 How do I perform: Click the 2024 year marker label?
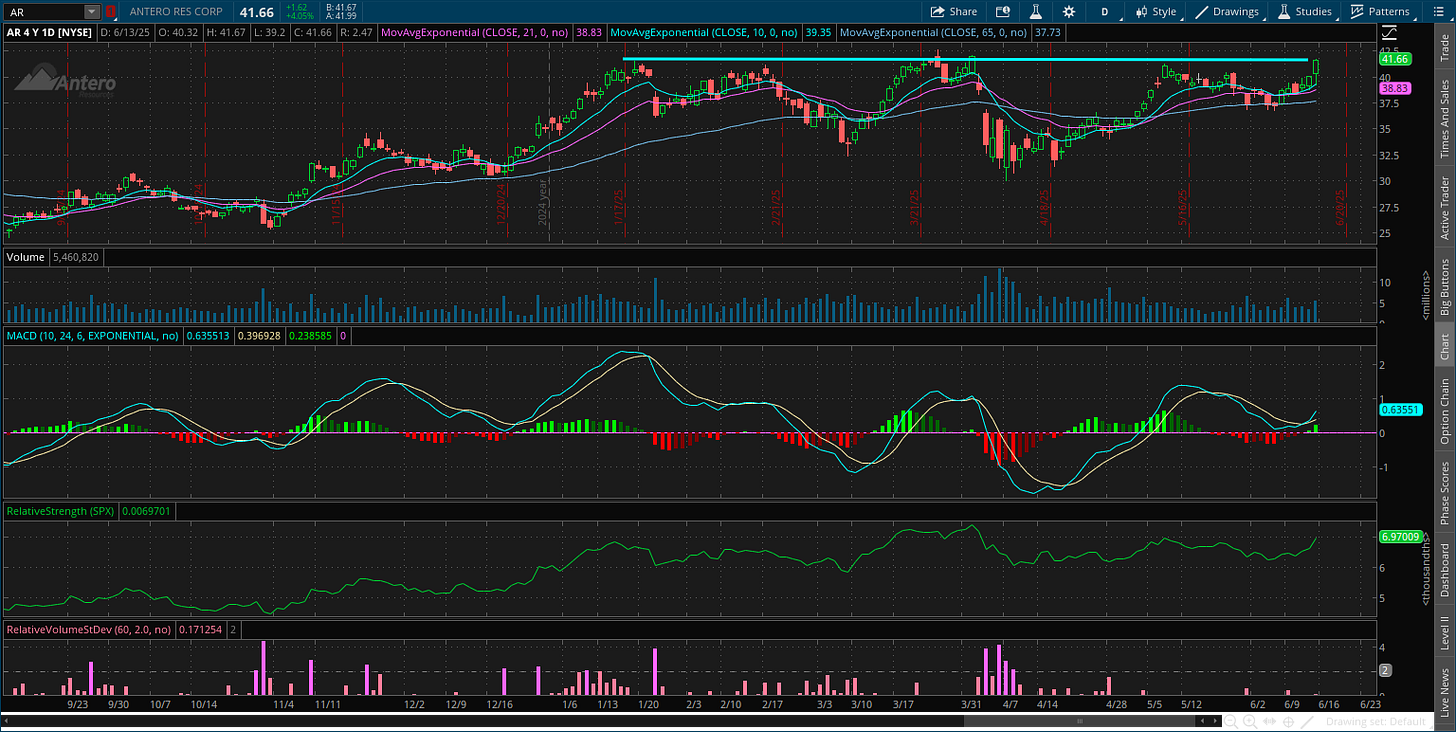point(543,201)
